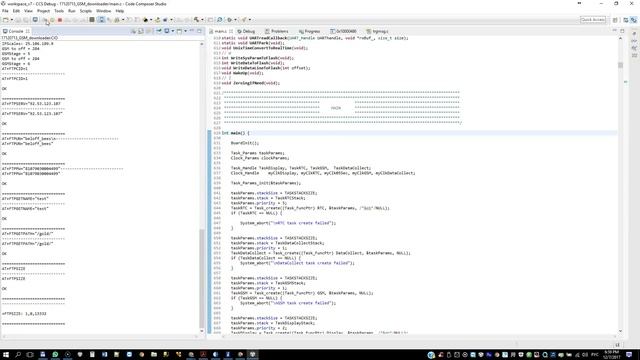Click the Open Console icon
The height and width of the screenshot is (360, 640).
coord(179,31)
